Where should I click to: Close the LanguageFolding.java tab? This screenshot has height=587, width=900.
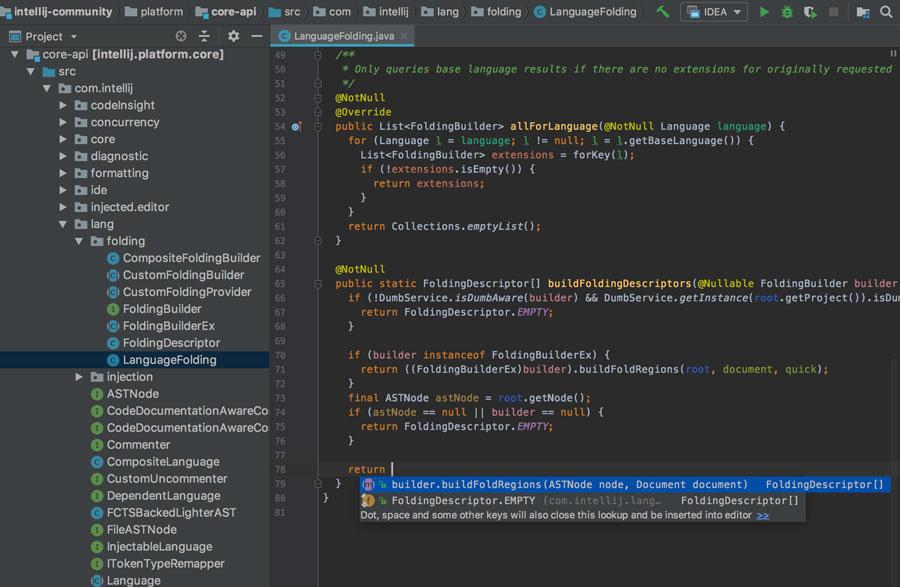pos(404,36)
